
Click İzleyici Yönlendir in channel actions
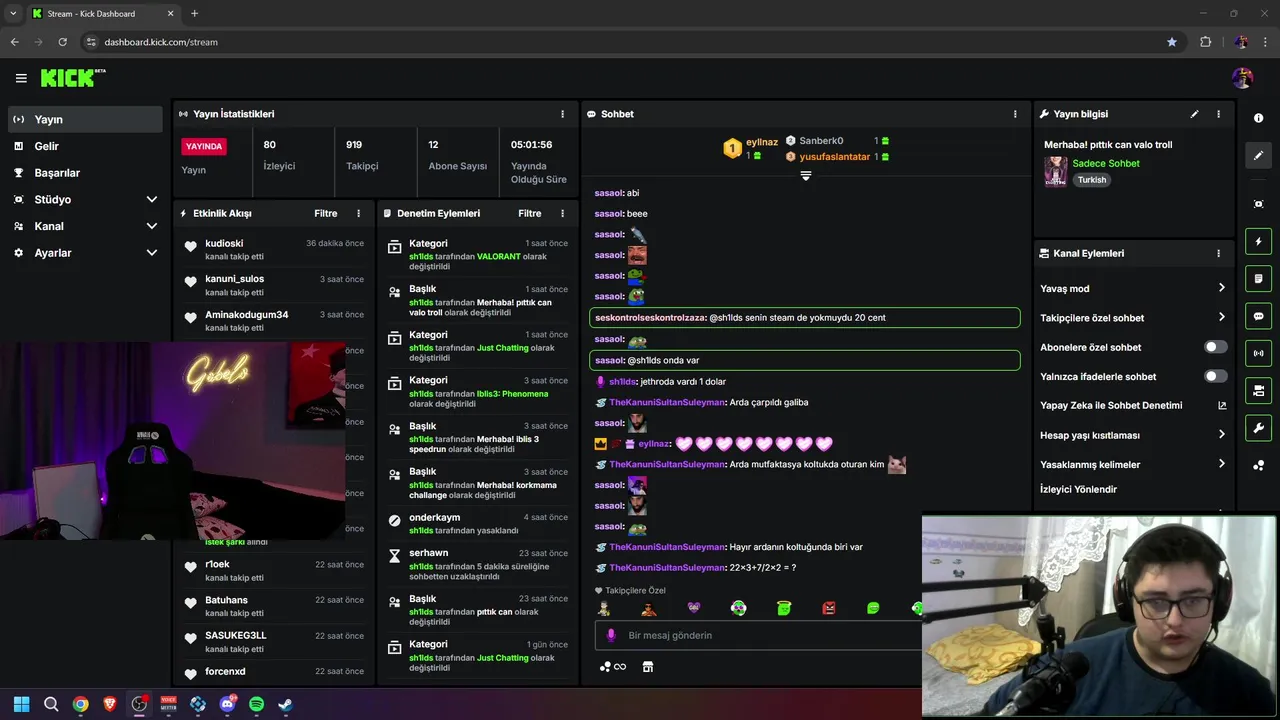pyautogui.click(x=1078, y=489)
